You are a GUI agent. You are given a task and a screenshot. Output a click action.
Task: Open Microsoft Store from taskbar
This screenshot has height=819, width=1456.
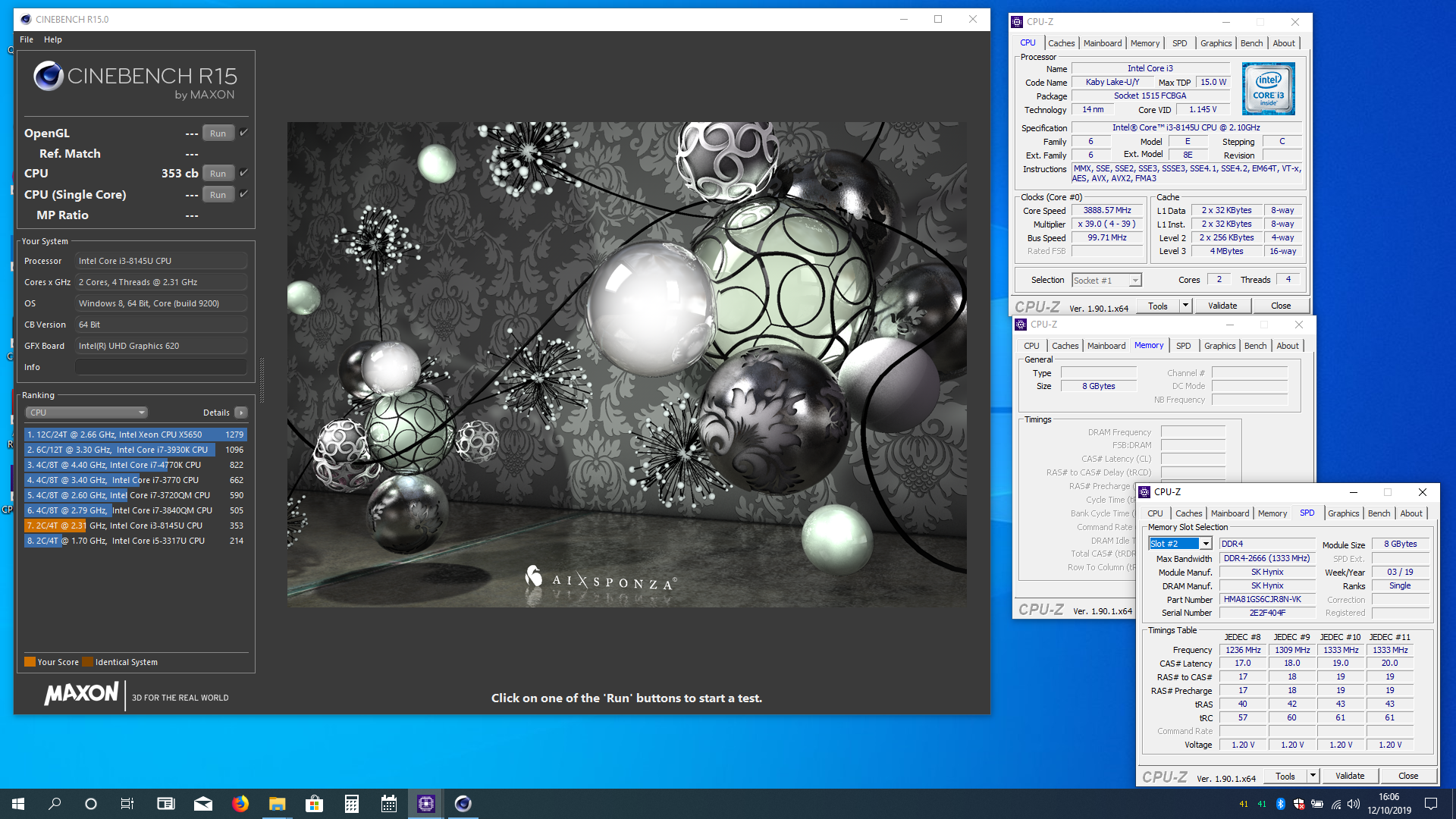314,804
